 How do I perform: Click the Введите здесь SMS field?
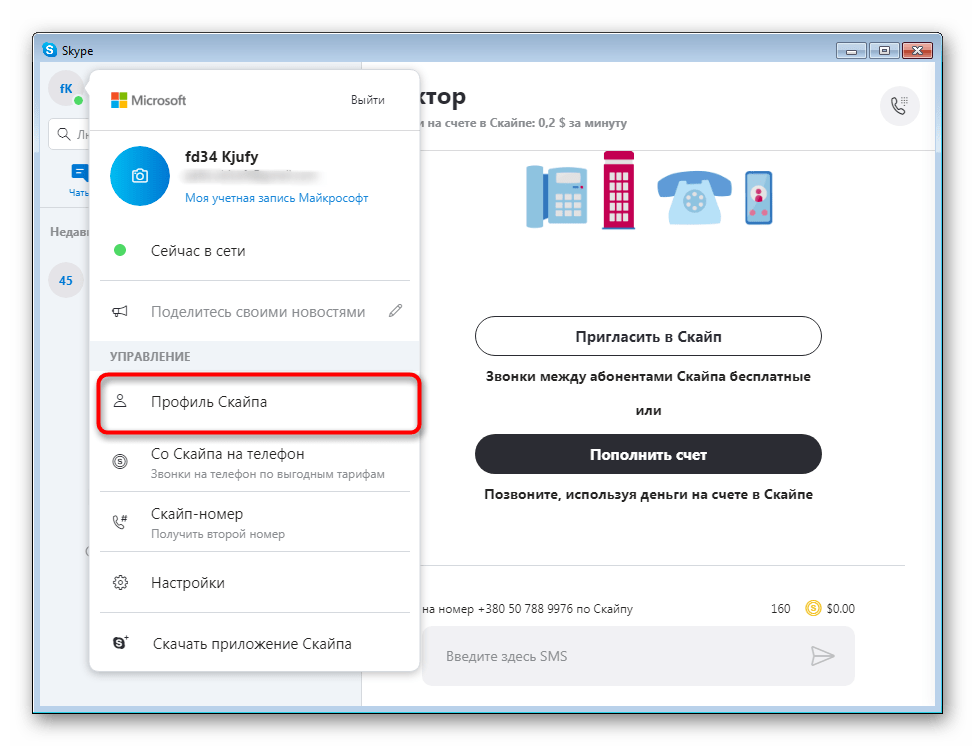click(x=638, y=656)
